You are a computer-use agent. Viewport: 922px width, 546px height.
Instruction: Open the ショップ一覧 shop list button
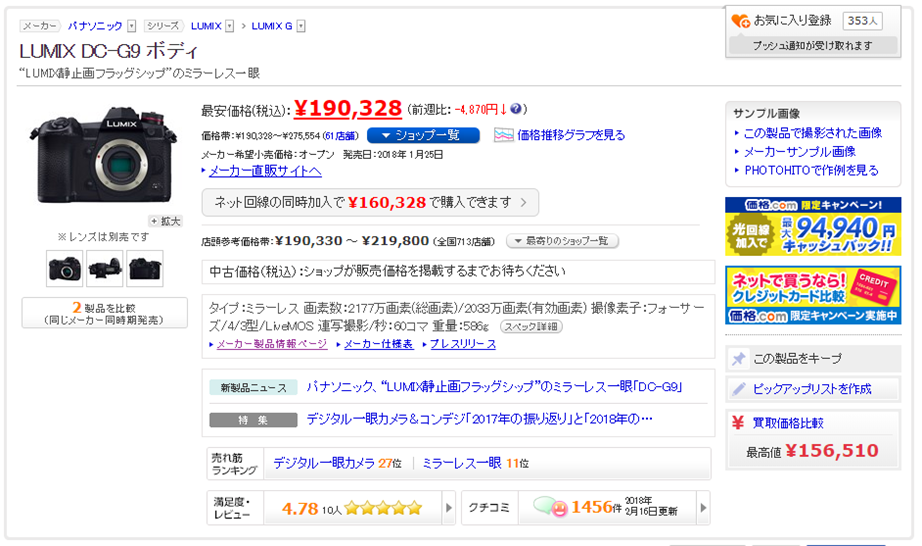tap(423, 135)
